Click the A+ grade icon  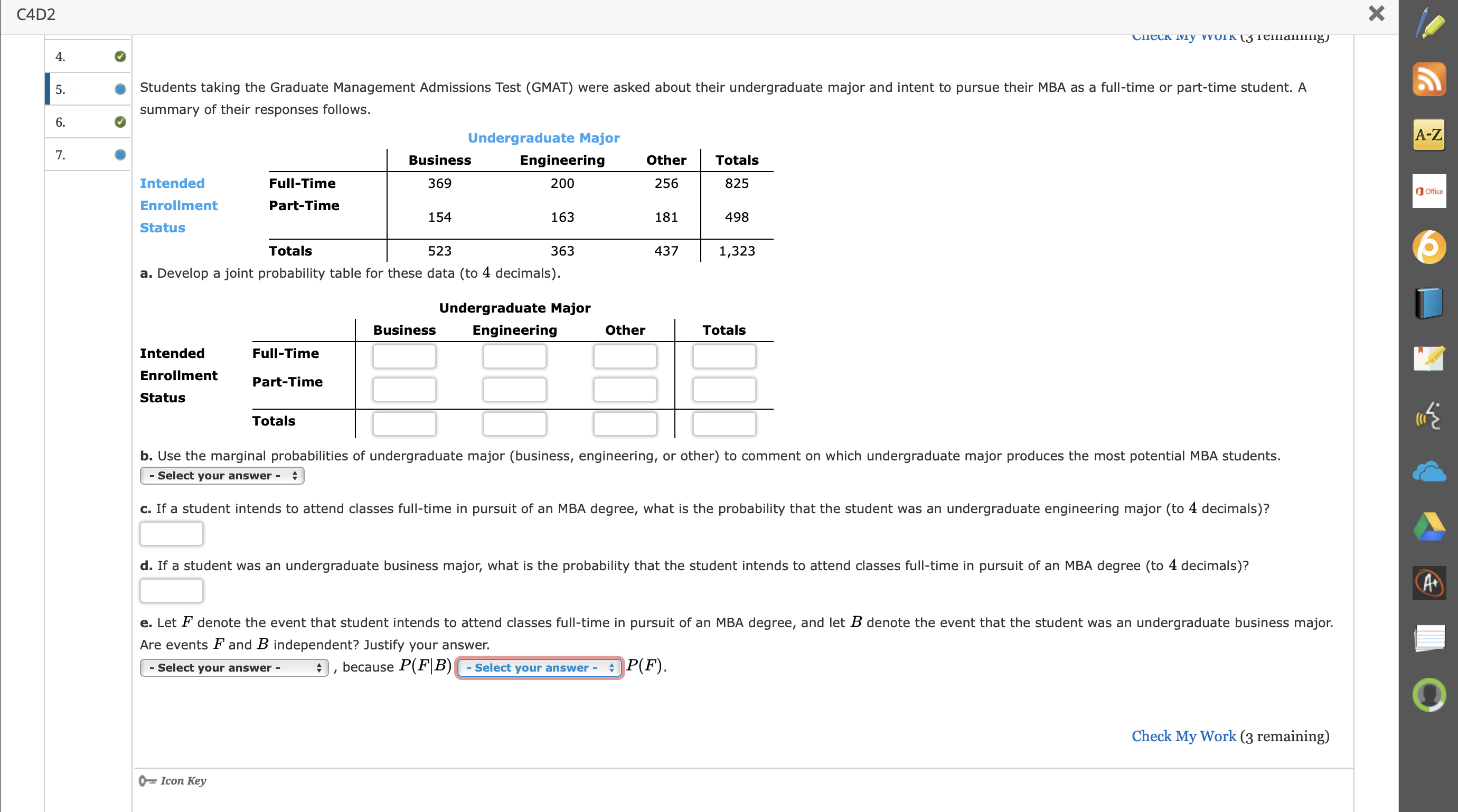[x=1428, y=583]
